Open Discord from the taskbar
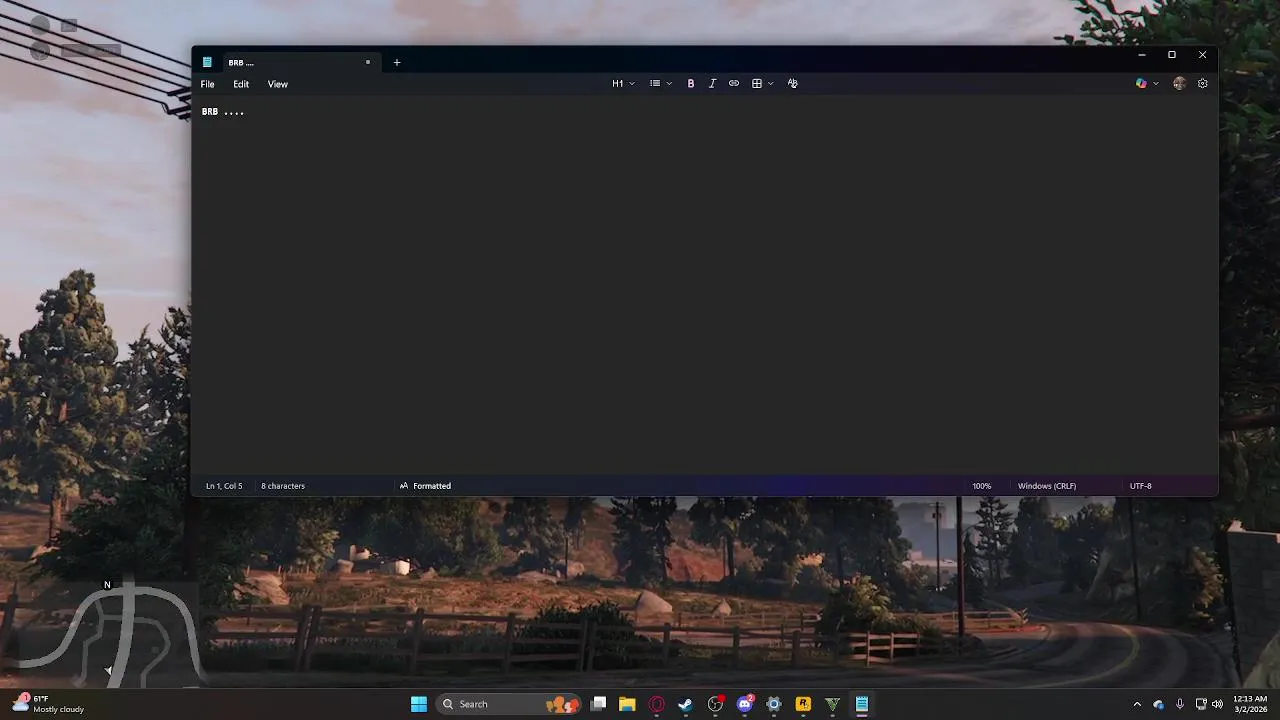Screen dimensions: 1280x720 [745, 704]
